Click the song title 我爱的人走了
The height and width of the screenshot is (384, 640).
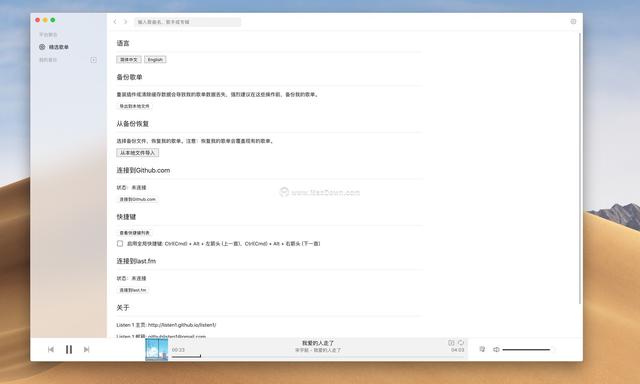click(x=318, y=343)
